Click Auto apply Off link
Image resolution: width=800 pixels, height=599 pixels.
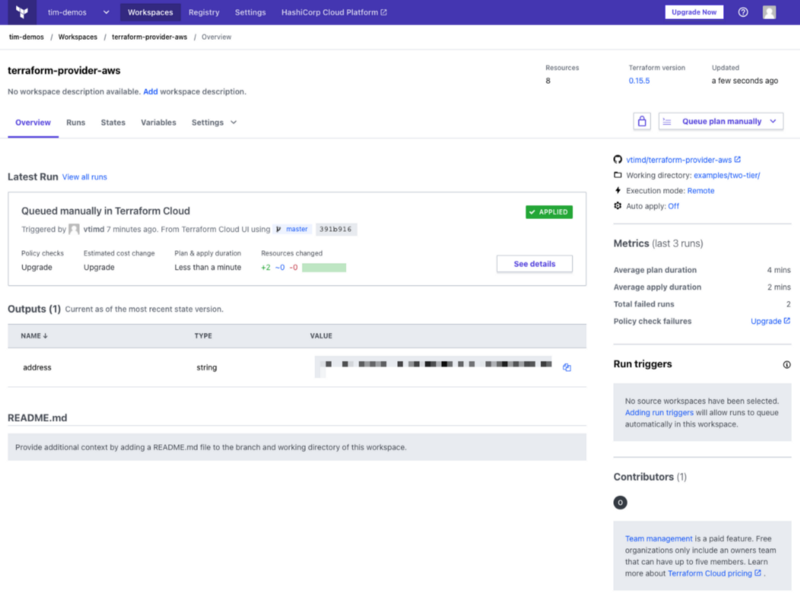673,206
